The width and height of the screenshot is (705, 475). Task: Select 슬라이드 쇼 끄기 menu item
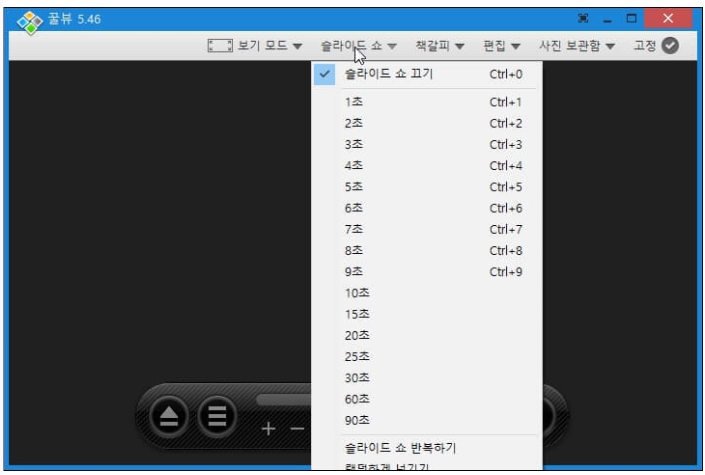pos(427,74)
